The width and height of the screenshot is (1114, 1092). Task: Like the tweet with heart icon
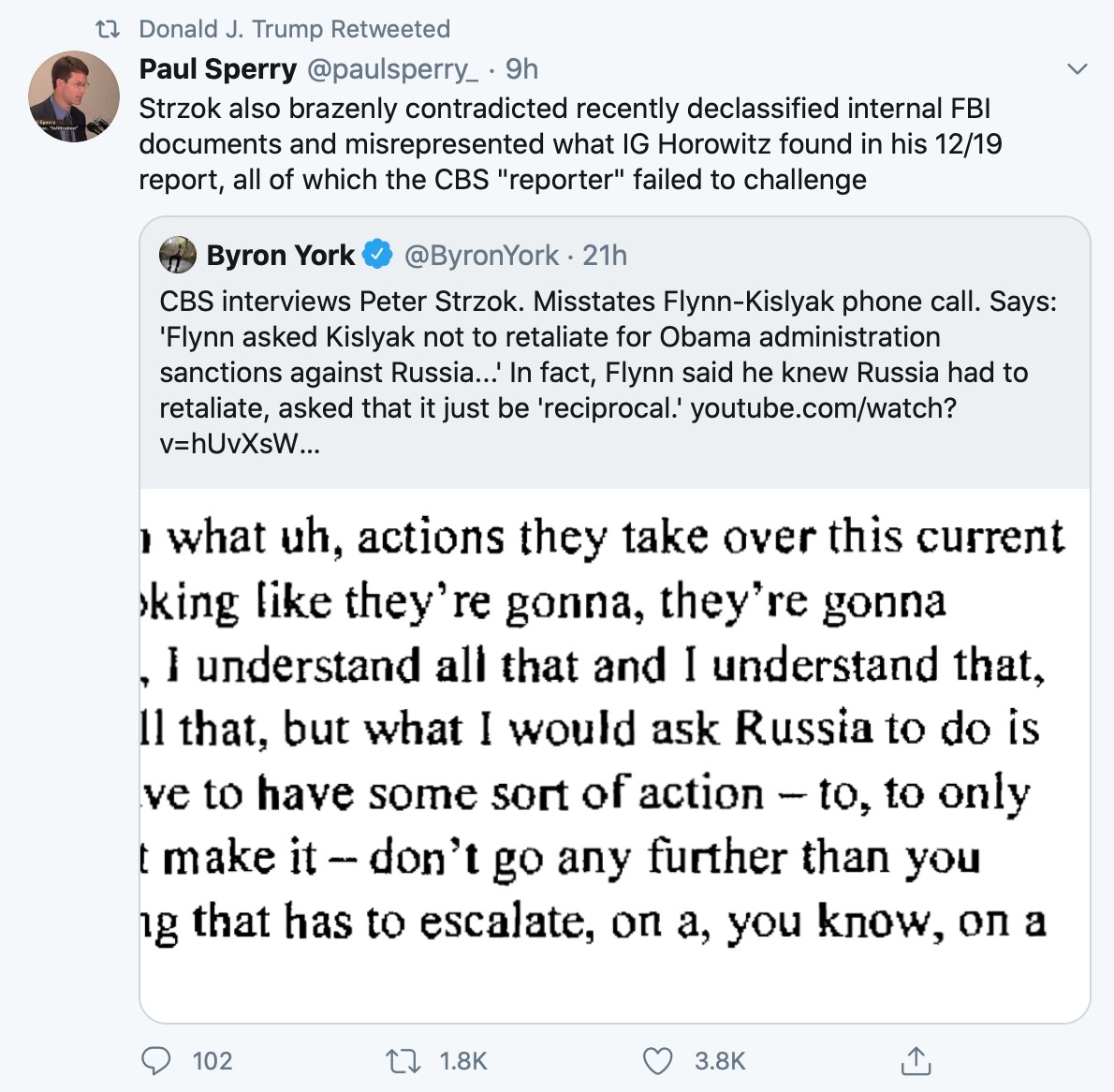[x=658, y=1060]
